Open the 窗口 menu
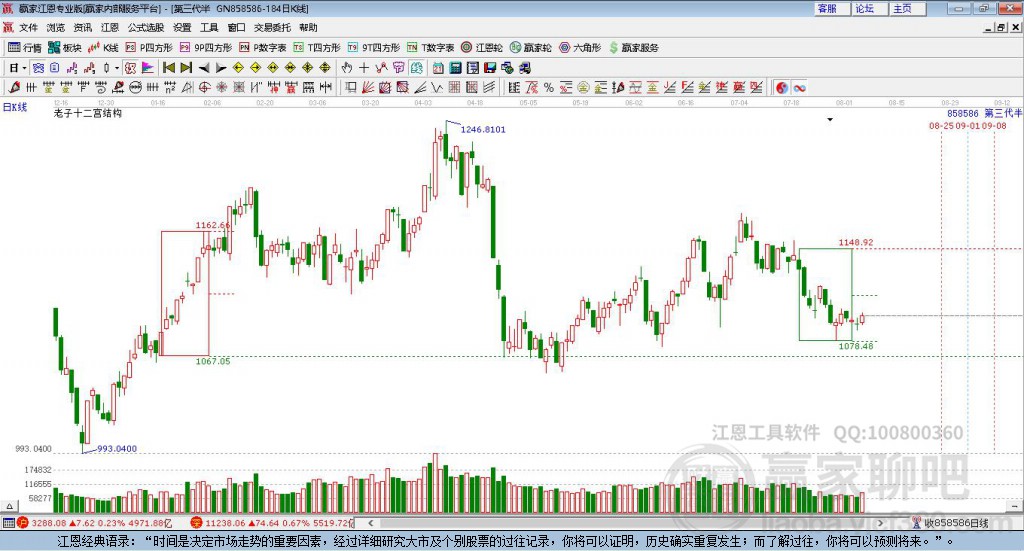Screen dimensions: 1024x551 [236, 27]
